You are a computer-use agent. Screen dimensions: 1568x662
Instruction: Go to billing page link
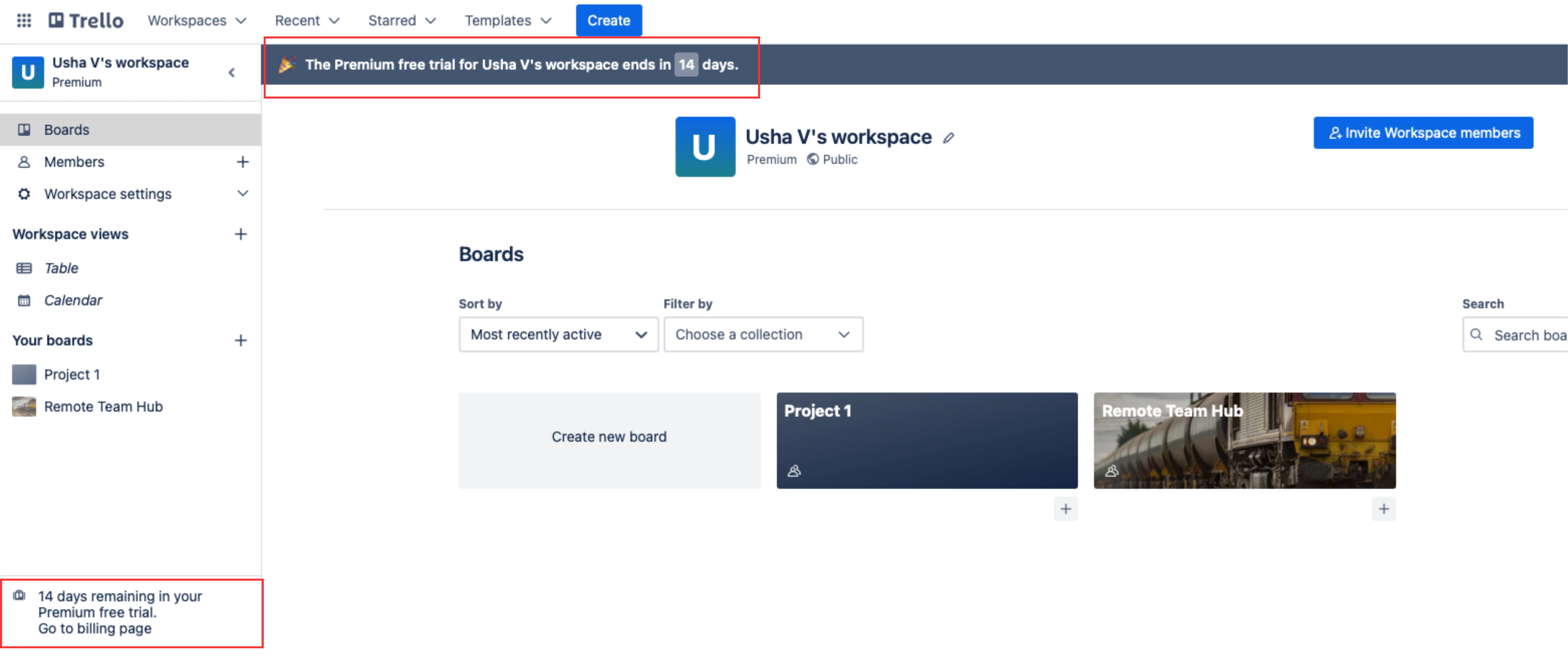pyautogui.click(x=94, y=628)
